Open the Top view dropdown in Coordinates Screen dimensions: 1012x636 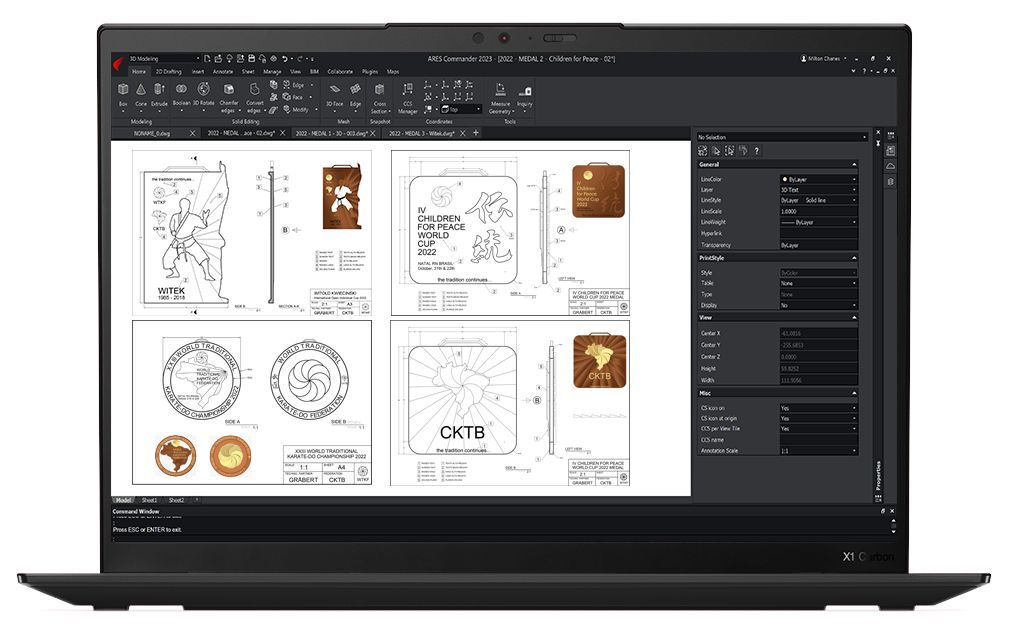point(461,109)
